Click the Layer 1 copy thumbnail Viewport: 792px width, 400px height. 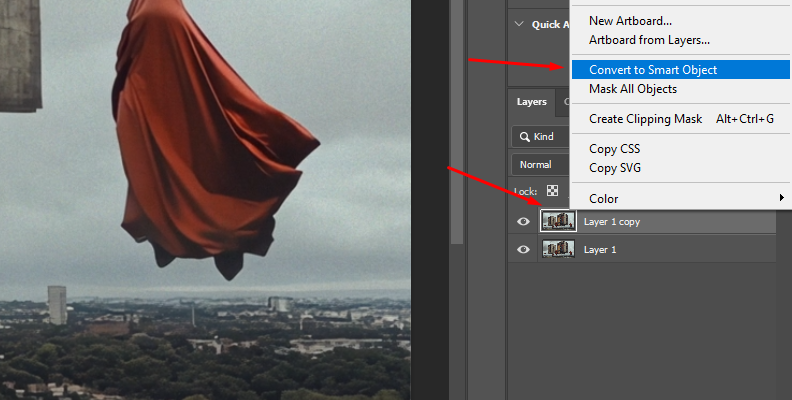[558, 221]
